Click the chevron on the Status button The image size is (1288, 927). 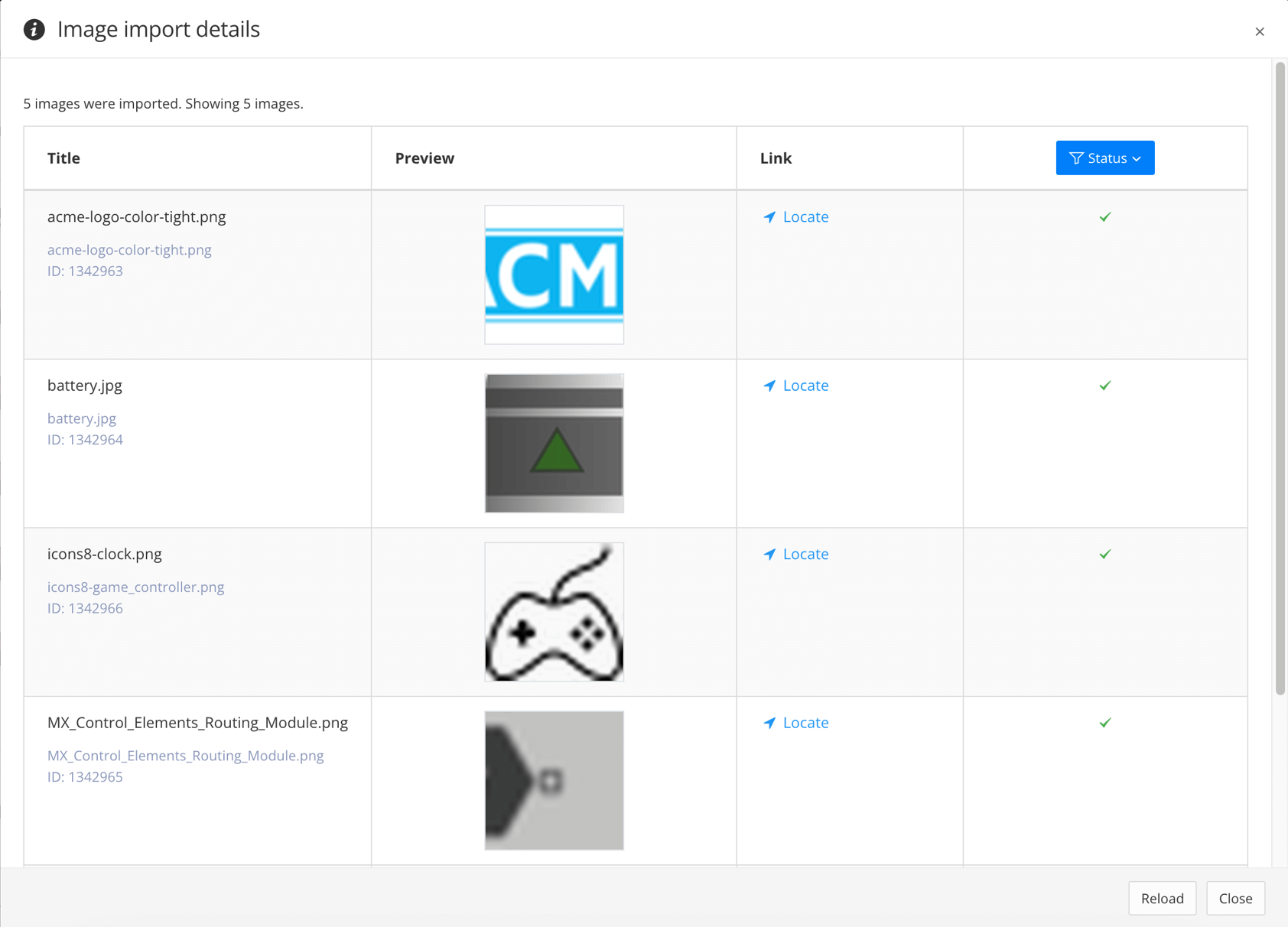point(1137,158)
